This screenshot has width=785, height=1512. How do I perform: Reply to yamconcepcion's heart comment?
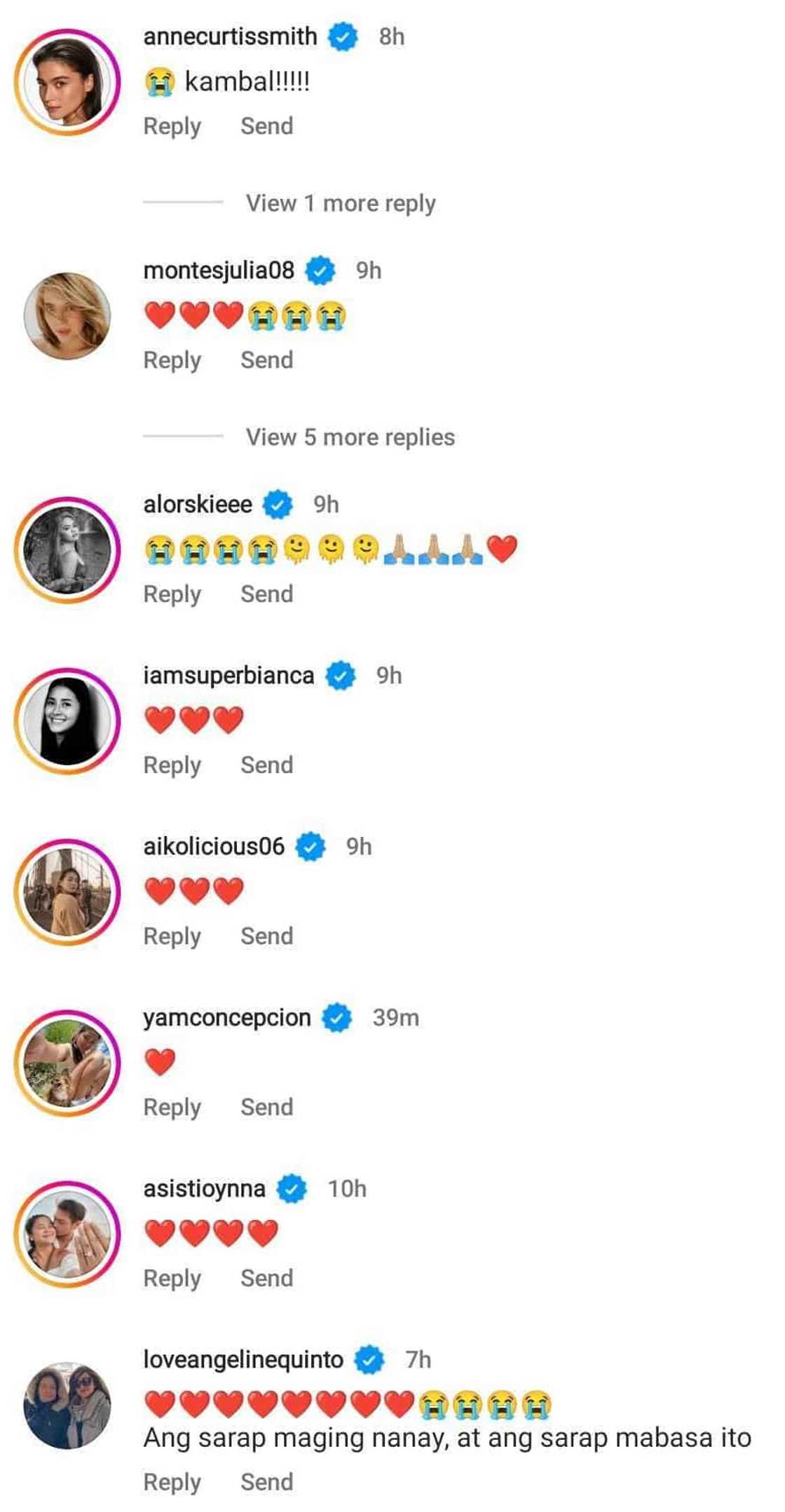(x=172, y=1108)
